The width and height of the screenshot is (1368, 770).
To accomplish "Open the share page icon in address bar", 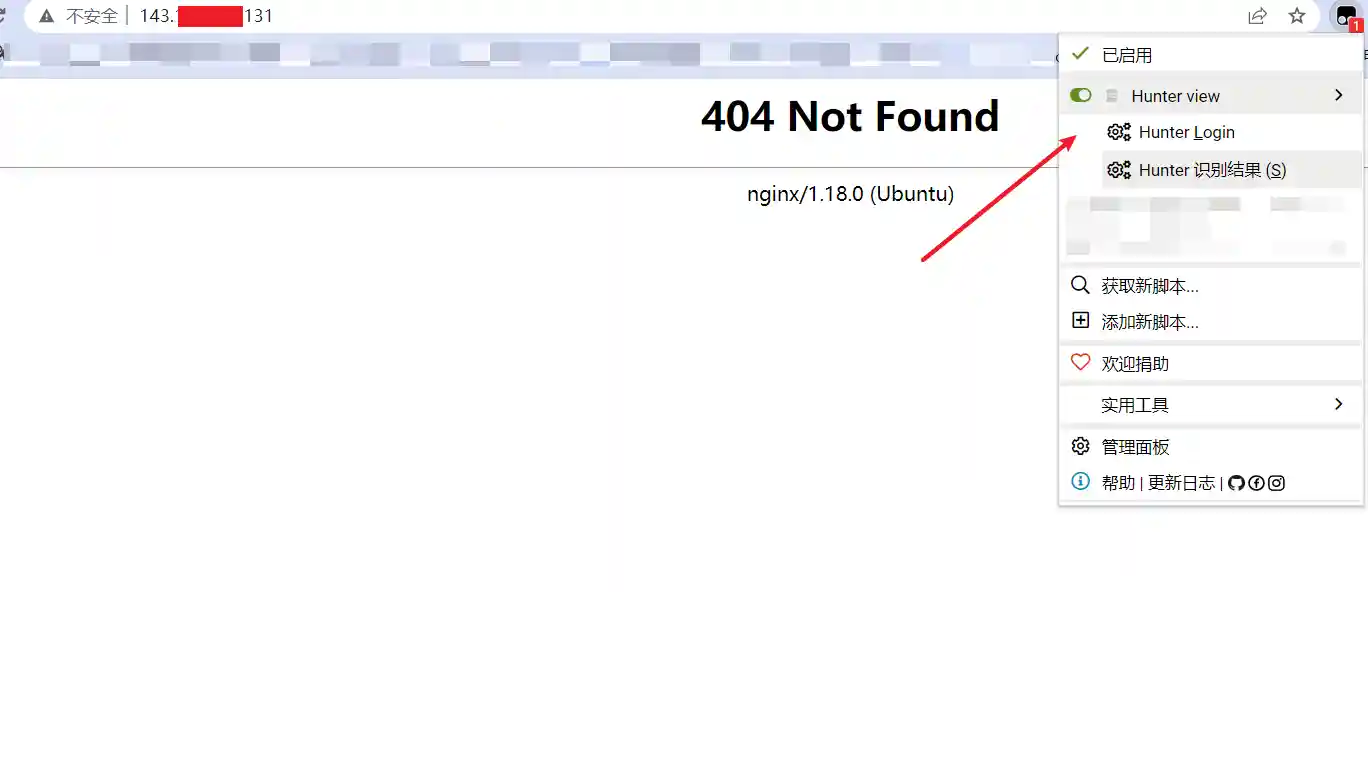I will point(1258,16).
